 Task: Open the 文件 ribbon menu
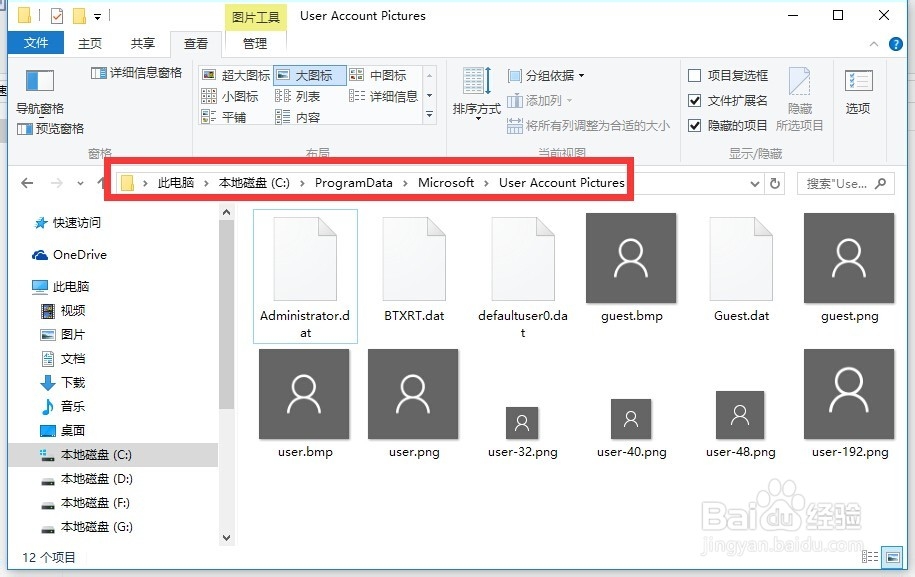(x=36, y=43)
